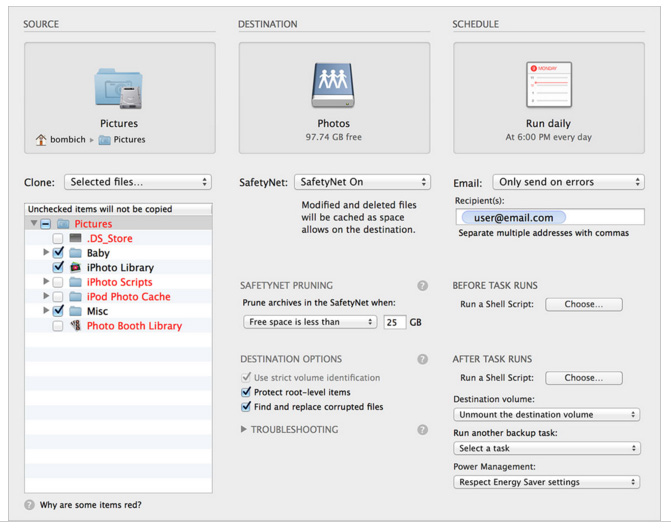Select the iPhoto Library row label
The image size is (671, 528).
coord(120,268)
